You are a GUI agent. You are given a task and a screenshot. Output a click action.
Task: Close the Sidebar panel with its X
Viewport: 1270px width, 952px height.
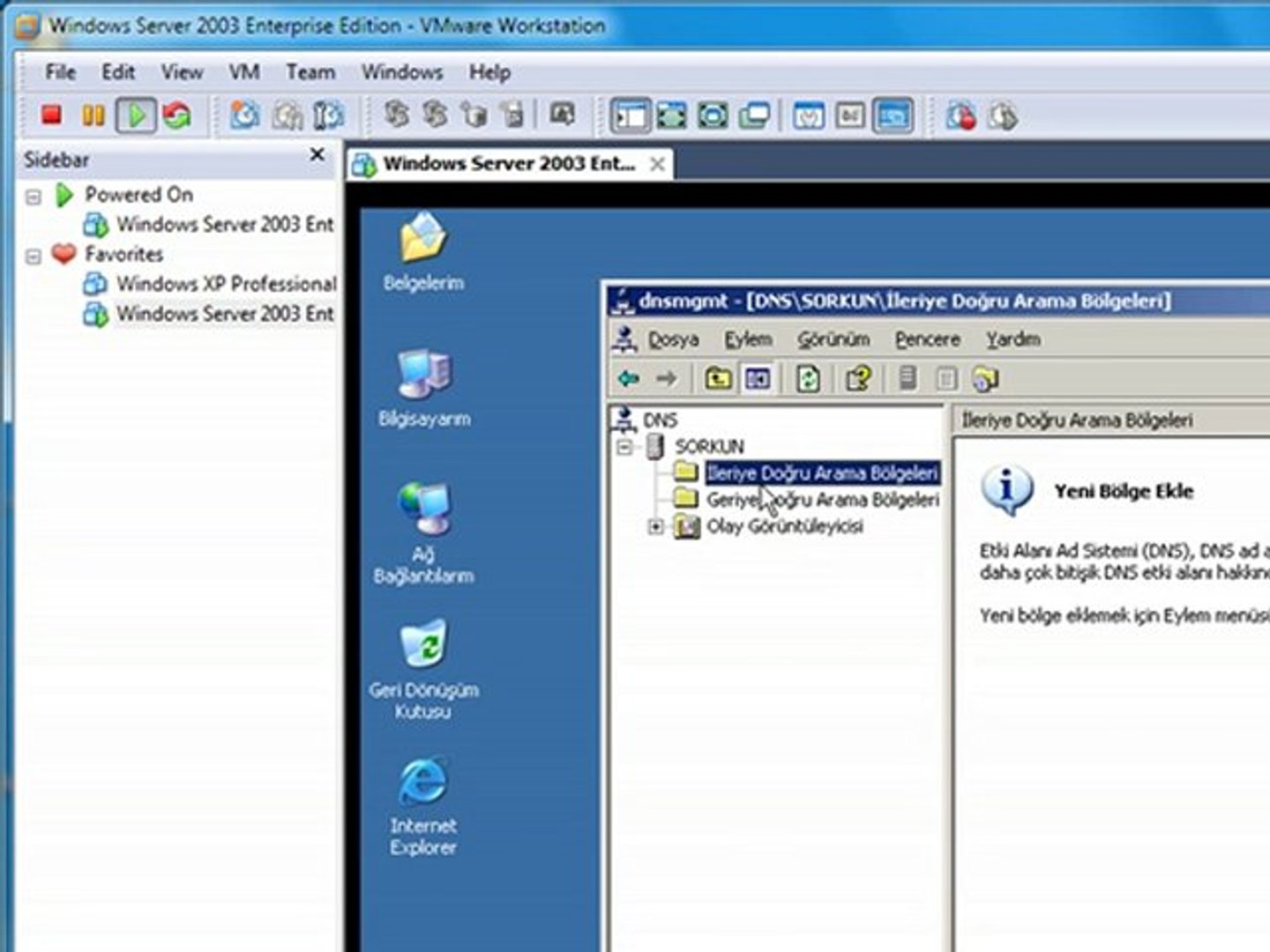[317, 155]
